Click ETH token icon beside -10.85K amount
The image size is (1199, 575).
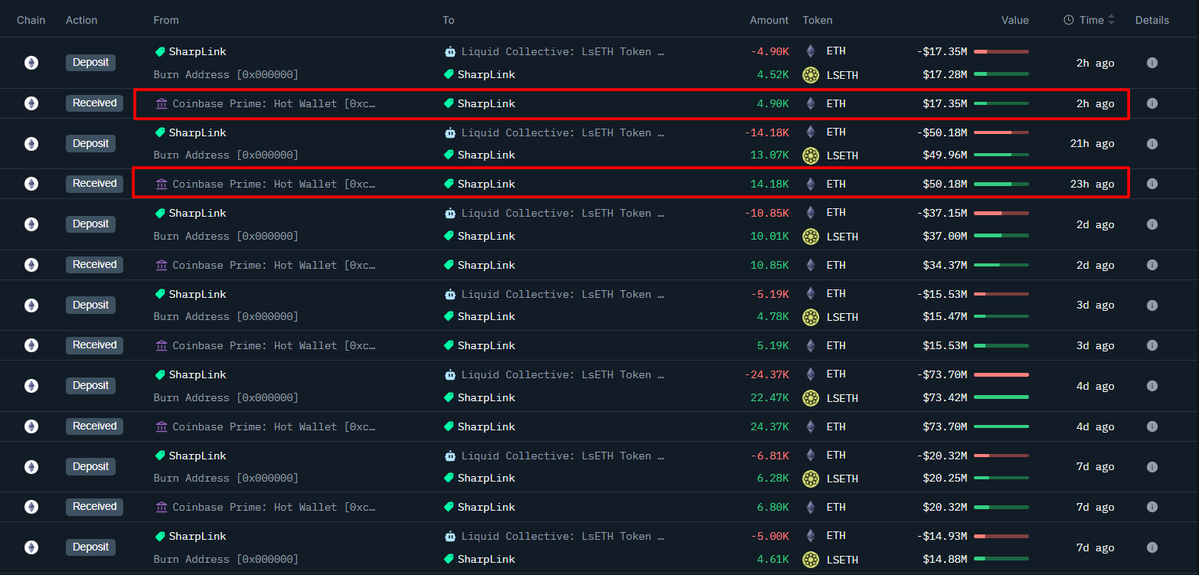tap(811, 213)
